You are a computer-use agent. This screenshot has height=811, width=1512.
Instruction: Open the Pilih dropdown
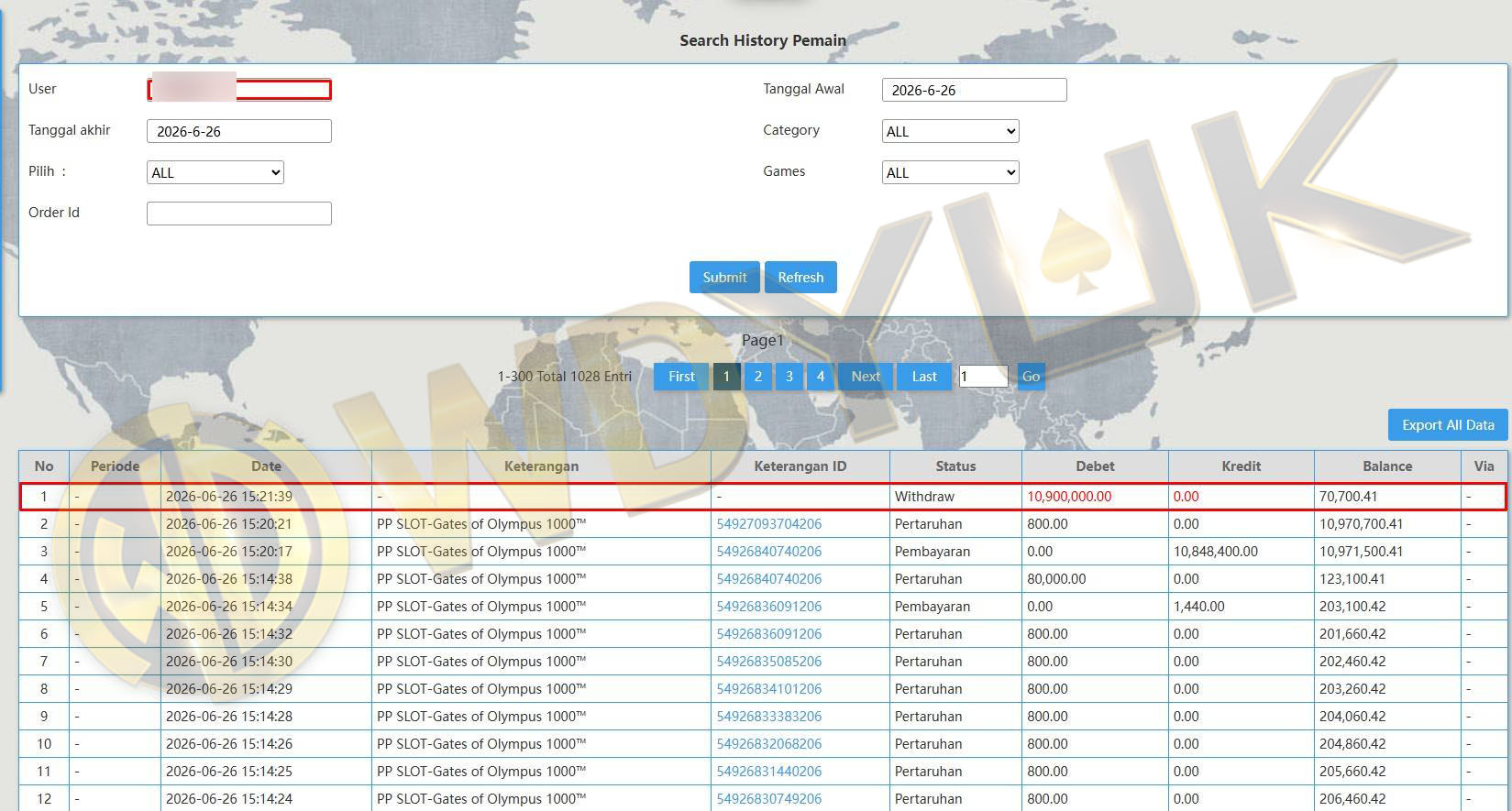[x=215, y=172]
